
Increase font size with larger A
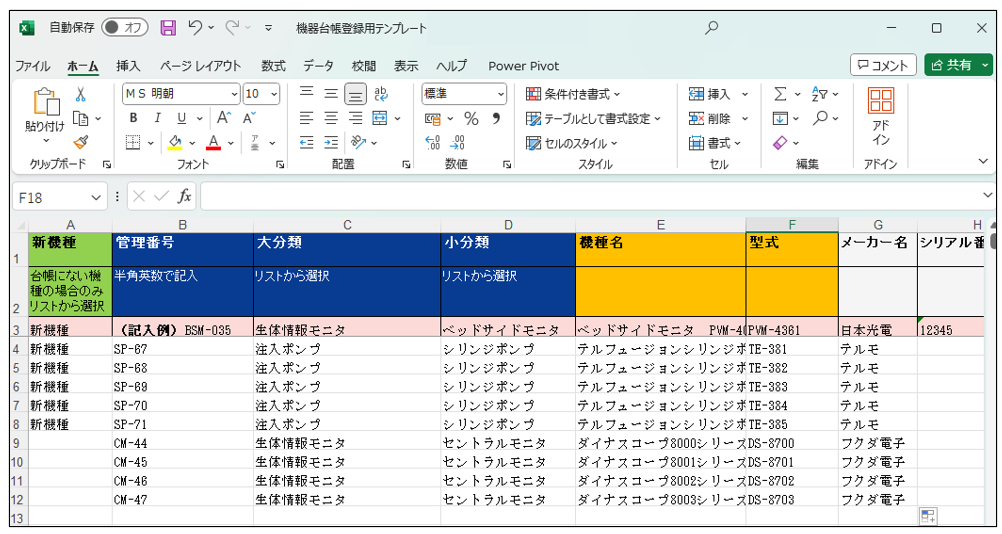point(224,118)
